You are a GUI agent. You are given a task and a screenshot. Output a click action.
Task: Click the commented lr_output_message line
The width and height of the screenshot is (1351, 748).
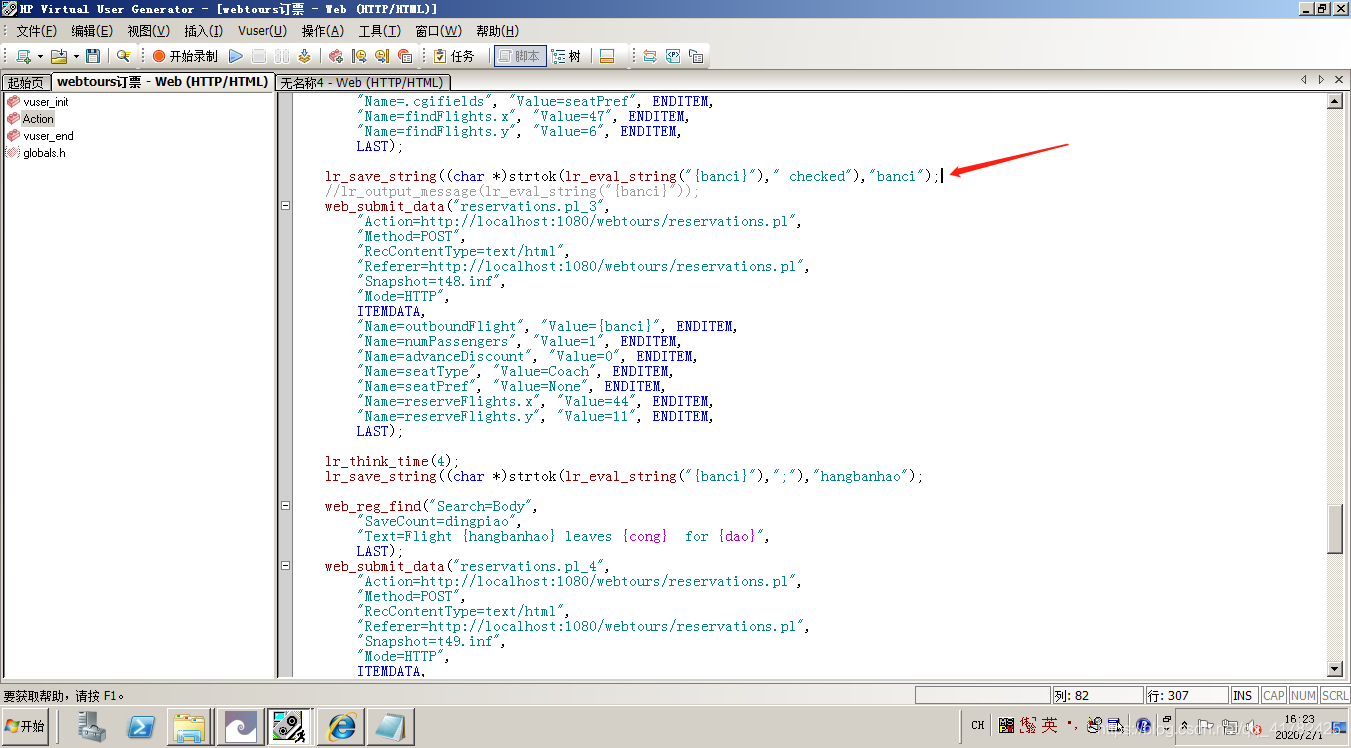click(x=512, y=191)
